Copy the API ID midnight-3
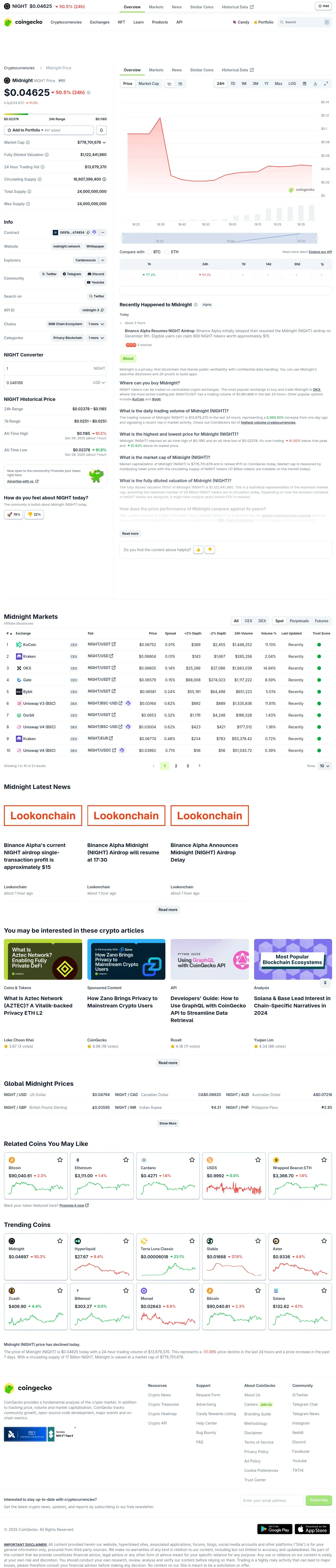Screen dimensions: 336x1568 pos(102,310)
